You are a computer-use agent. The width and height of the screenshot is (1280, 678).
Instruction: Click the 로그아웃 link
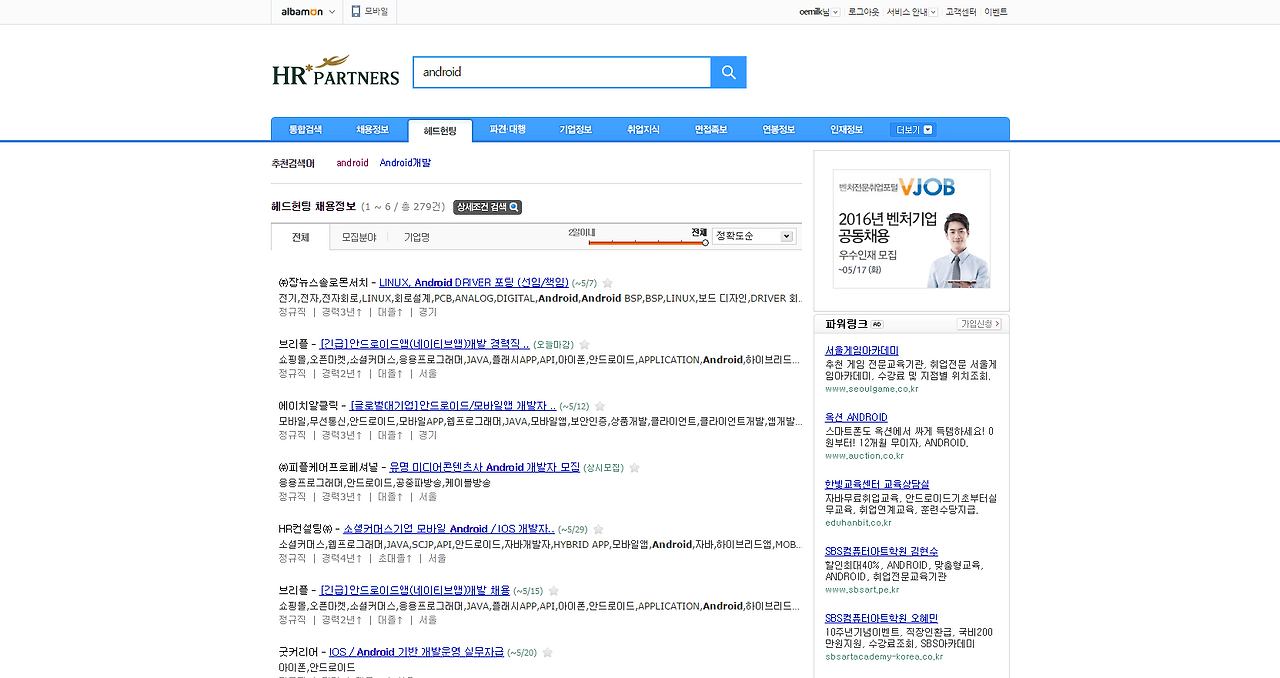tap(862, 12)
